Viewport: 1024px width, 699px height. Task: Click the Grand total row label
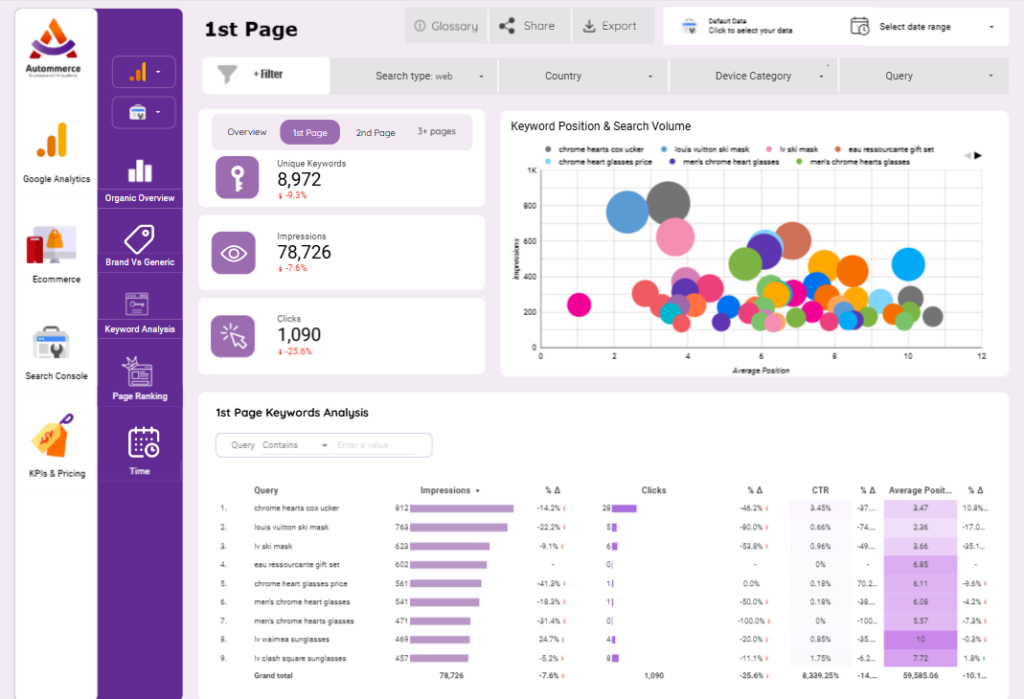(273, 675)
